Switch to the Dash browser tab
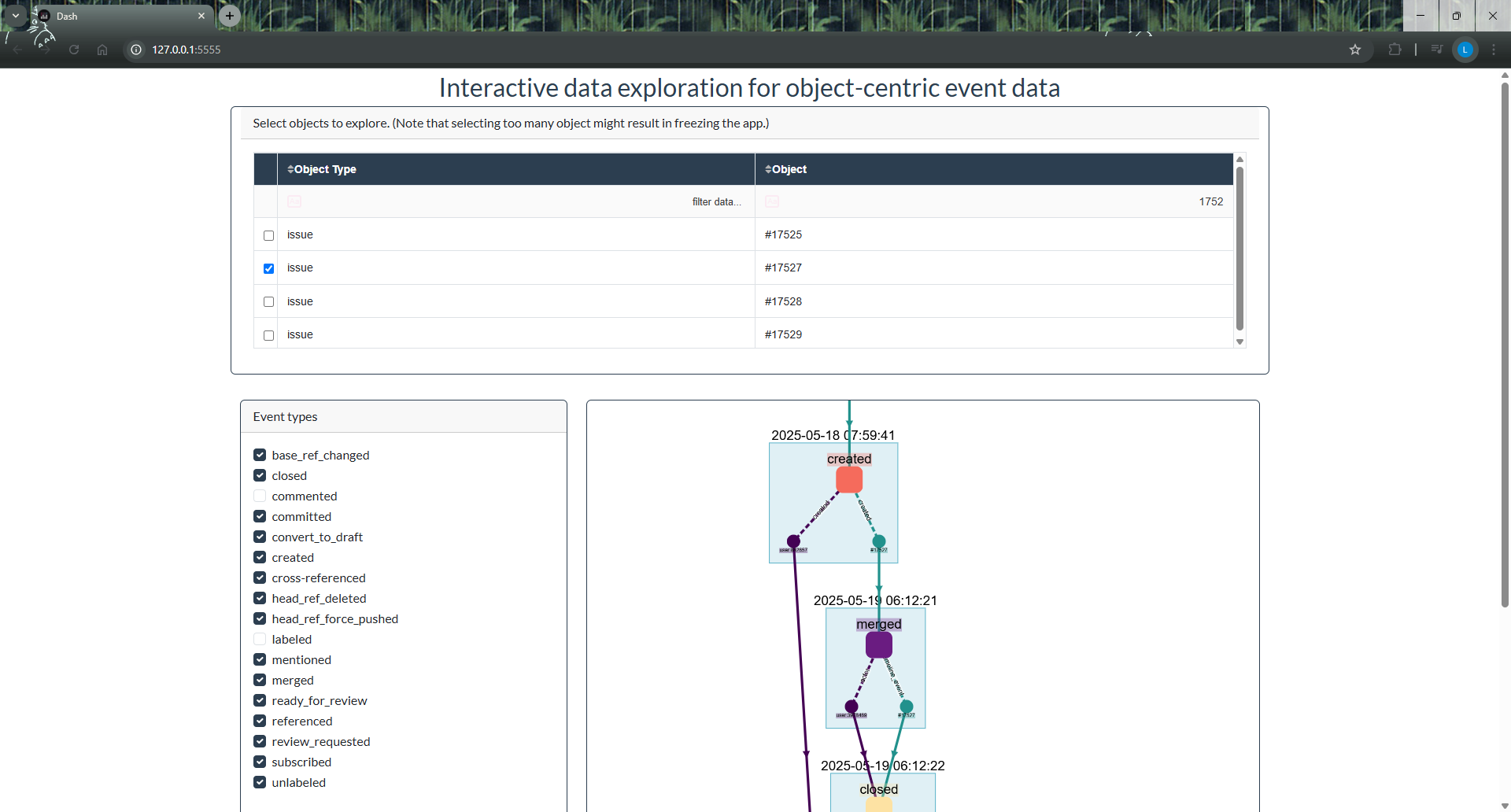 click(x=118, y=16)
